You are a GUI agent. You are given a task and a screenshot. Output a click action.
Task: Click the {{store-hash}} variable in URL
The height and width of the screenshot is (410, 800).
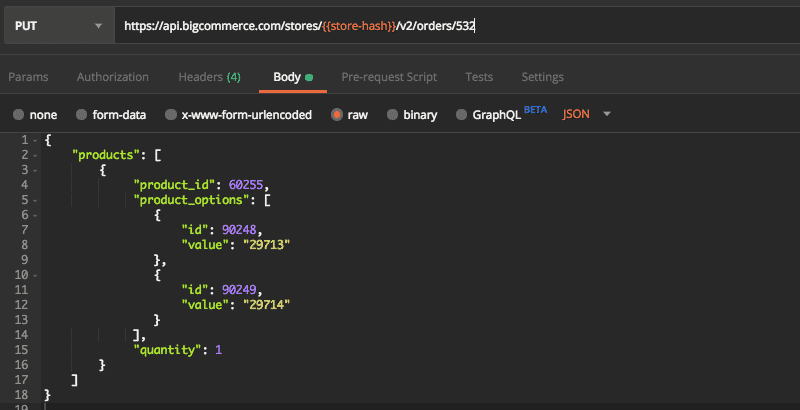tap(359, 26)
